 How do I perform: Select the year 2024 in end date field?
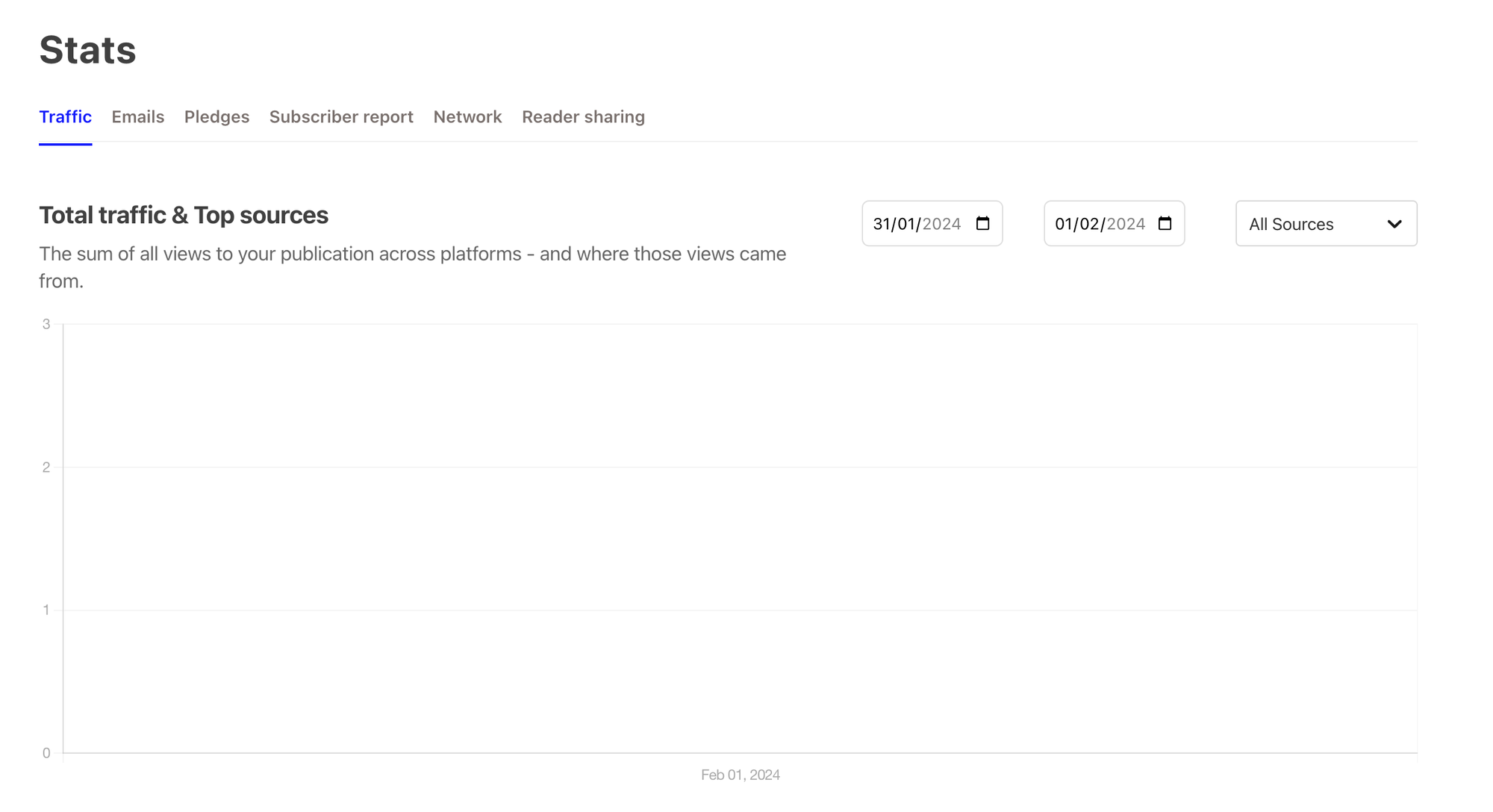click(1126, 224)
